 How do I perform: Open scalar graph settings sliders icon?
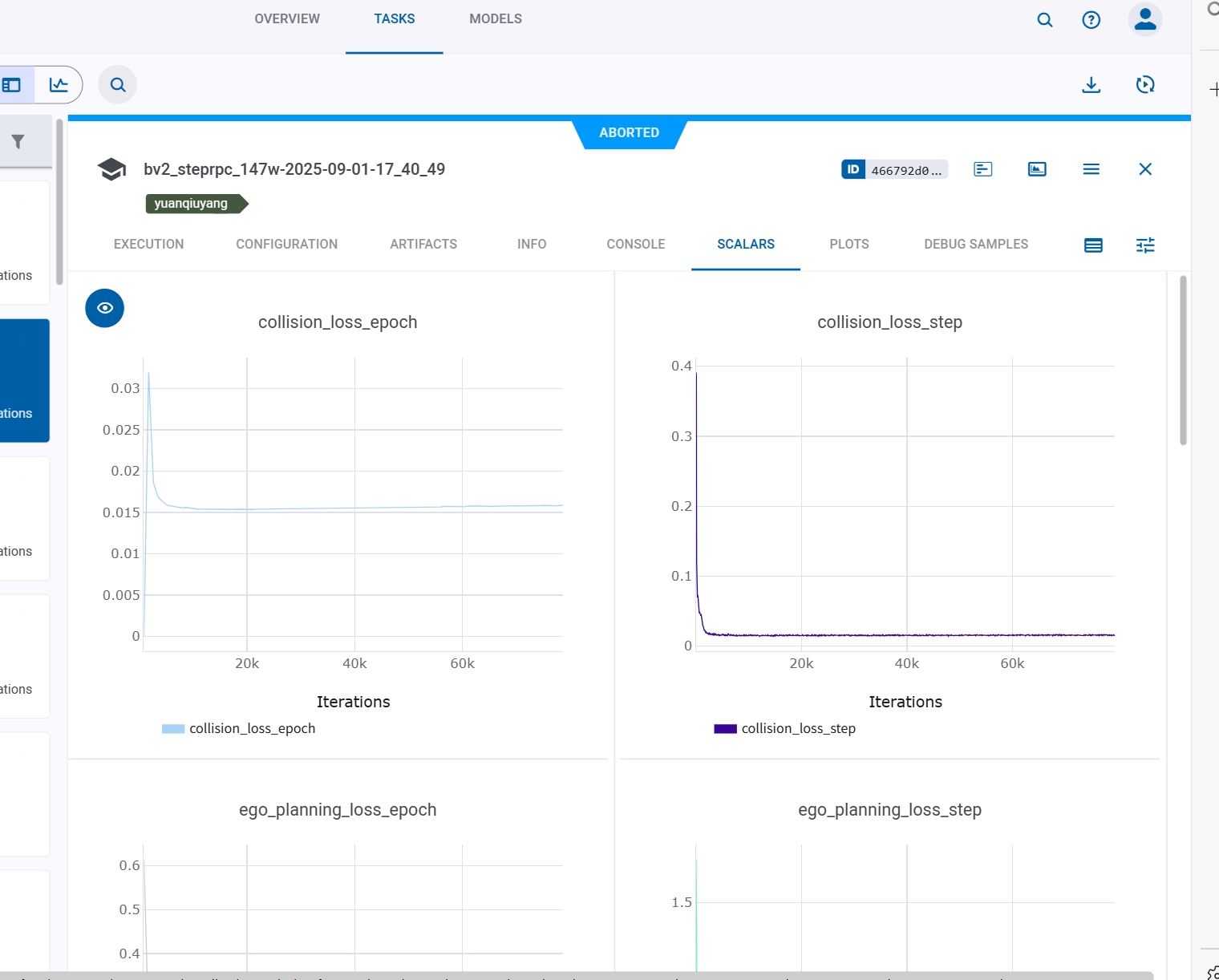1145,245
